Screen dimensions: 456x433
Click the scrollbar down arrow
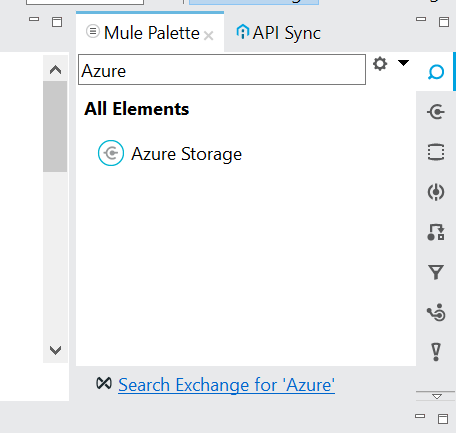[x=55, y=350]
